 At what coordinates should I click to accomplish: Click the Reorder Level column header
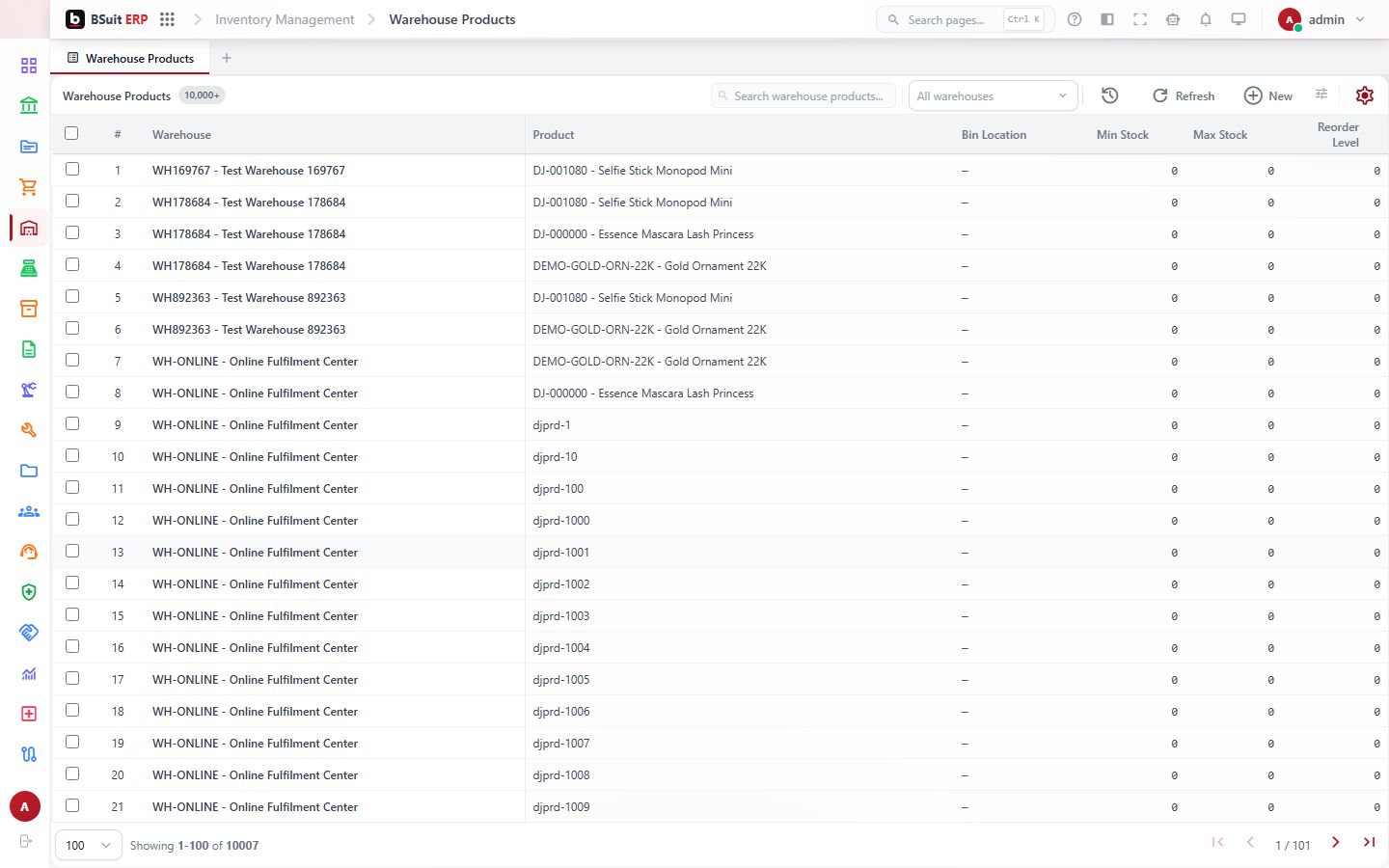1339,135
